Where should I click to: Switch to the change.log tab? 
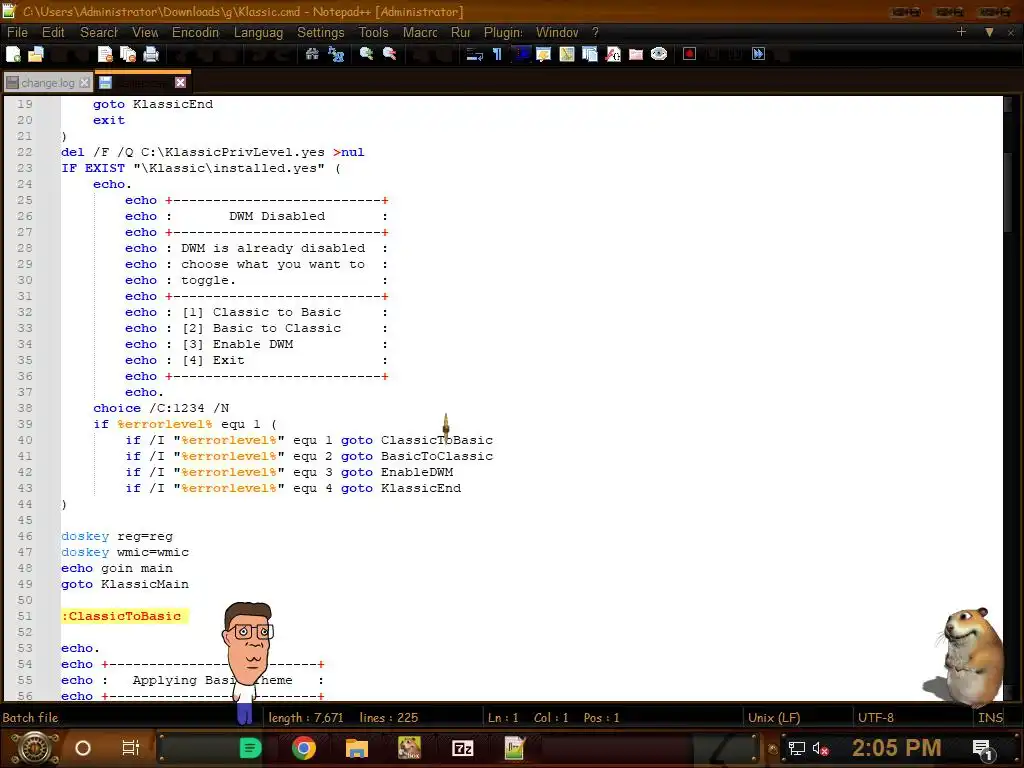(x=47, y=83)
